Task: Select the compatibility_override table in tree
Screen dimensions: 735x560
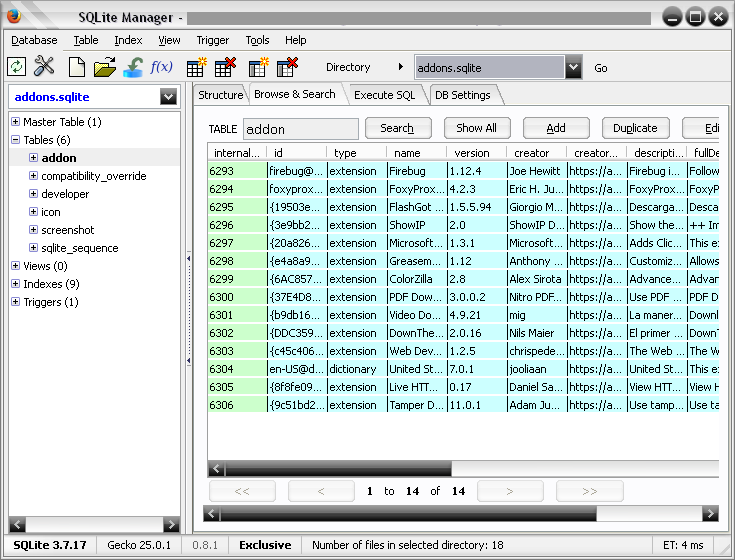Action: pos(94,176)
